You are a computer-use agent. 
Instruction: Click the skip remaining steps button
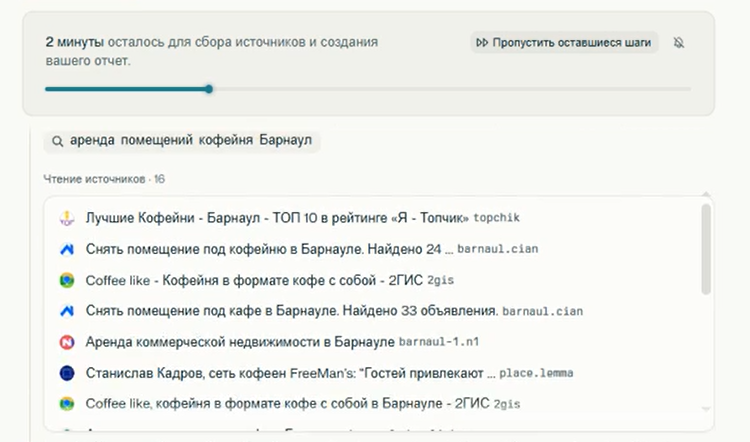pos(564,43)
